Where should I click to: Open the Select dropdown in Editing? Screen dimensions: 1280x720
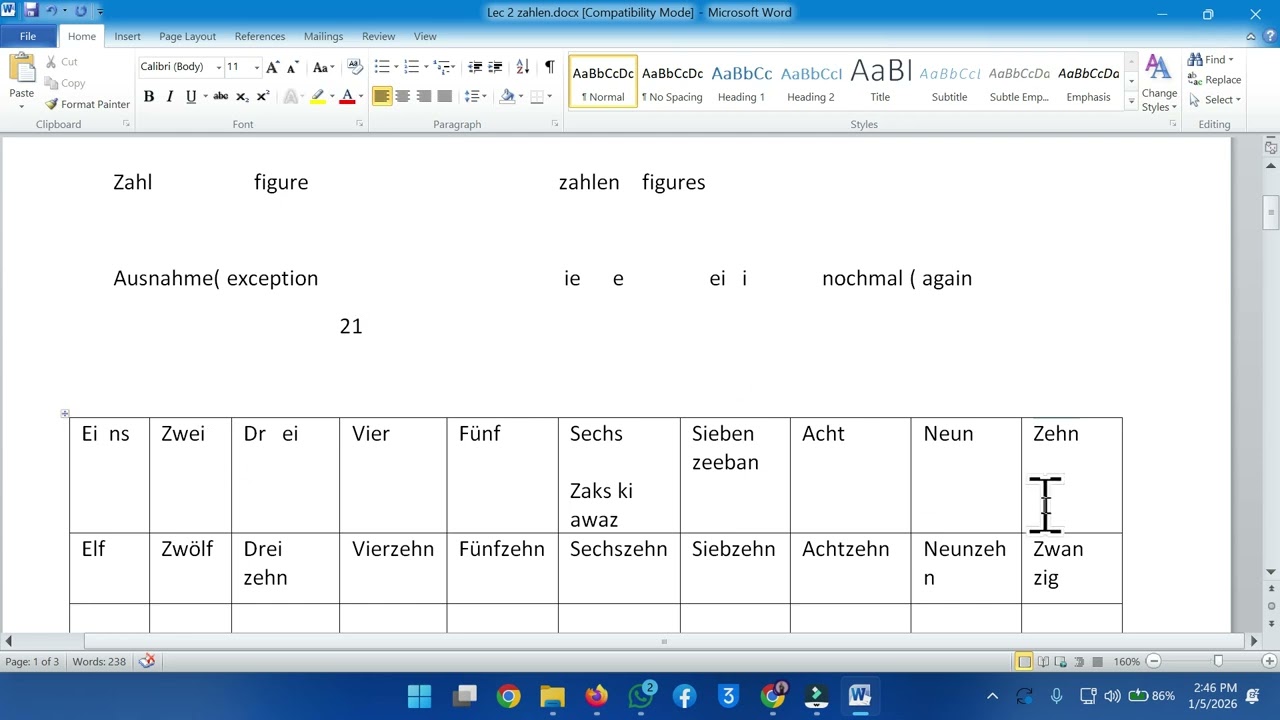pos(1214,100)
